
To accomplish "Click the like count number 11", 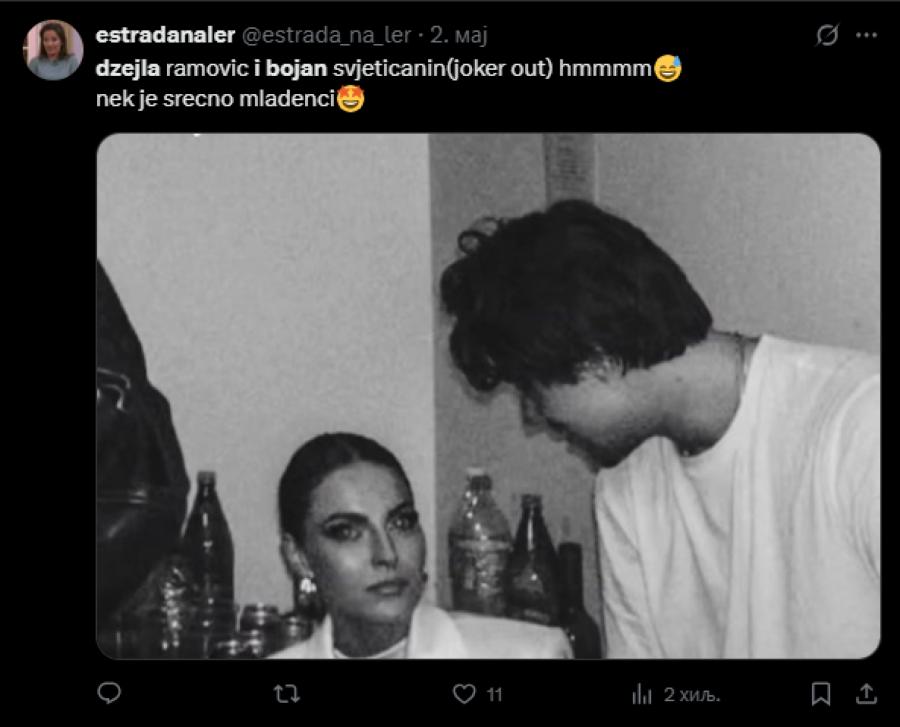I will click(x=494, y=693).
